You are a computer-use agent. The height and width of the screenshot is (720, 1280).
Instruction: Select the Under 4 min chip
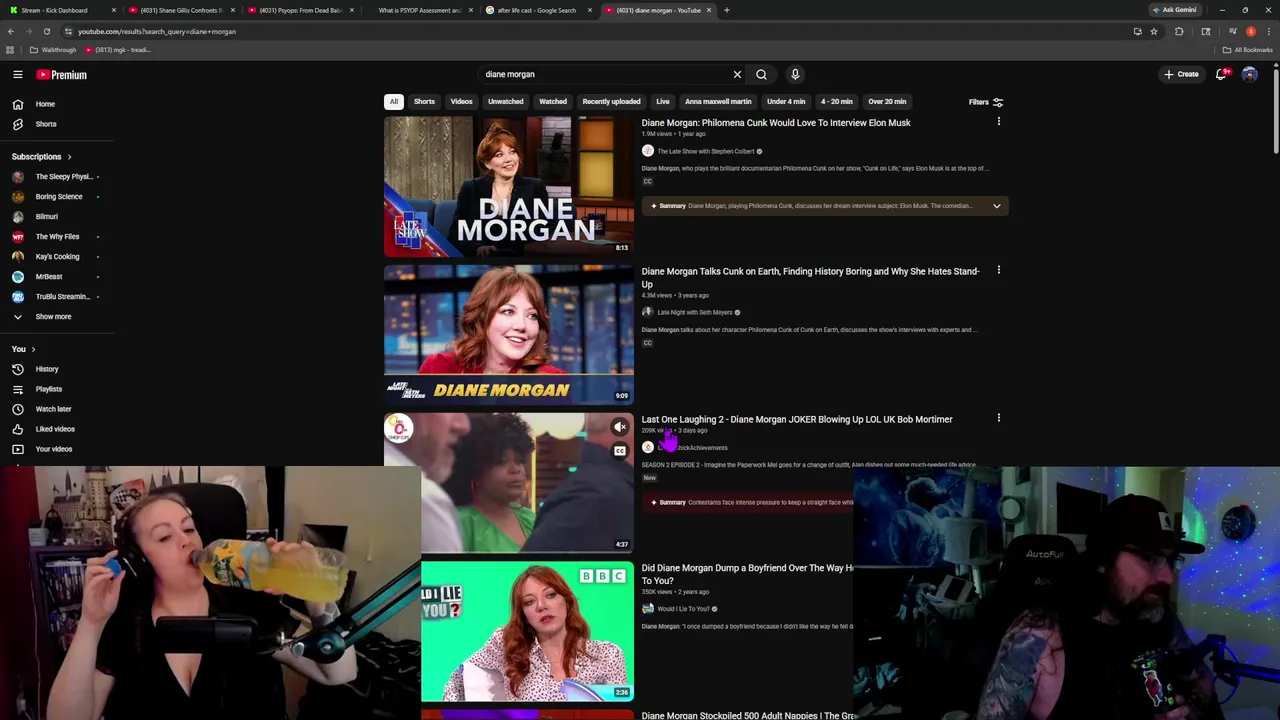tap(786, 101)
